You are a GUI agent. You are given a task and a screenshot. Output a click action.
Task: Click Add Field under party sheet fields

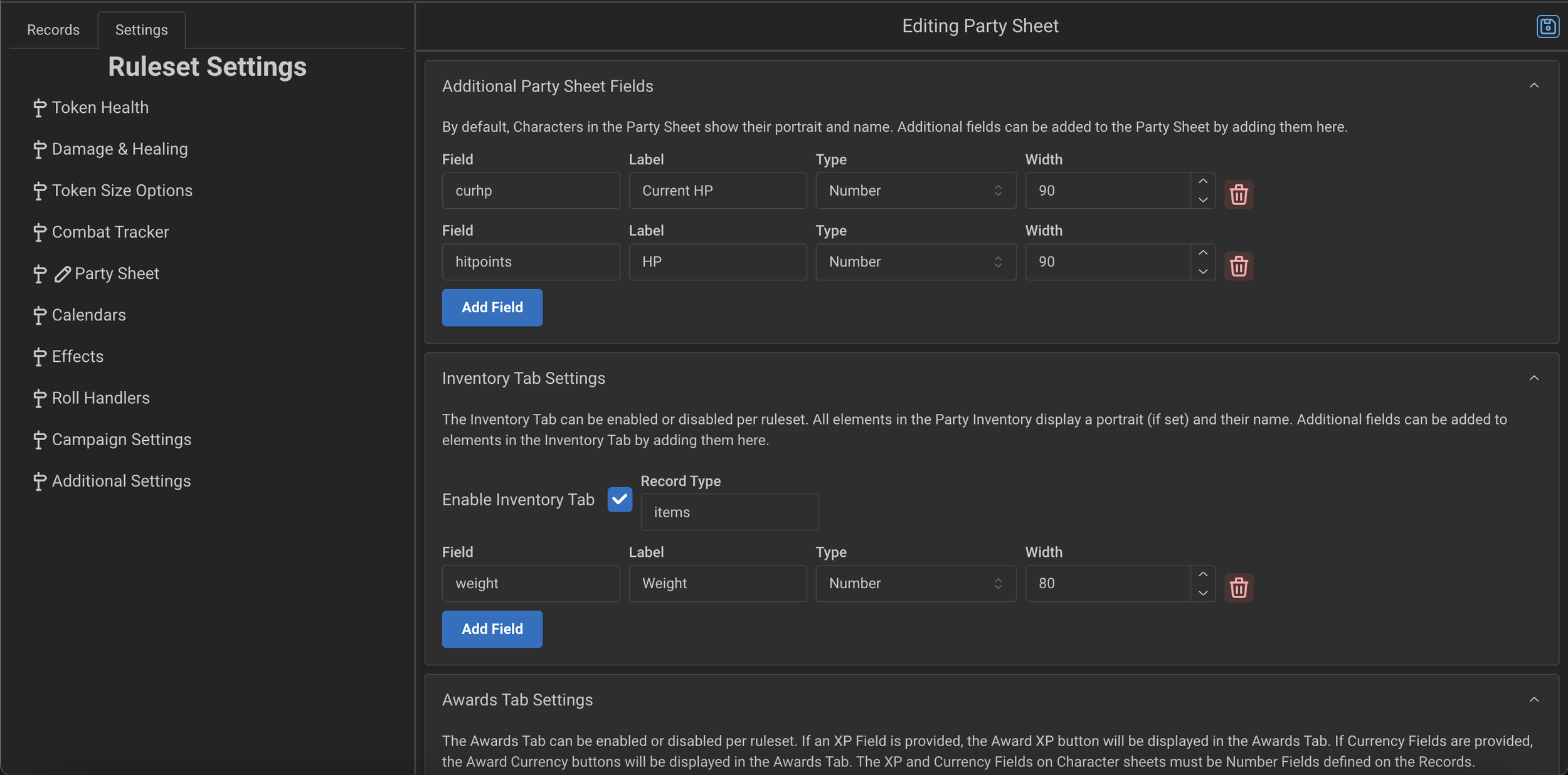click(492, 307)
